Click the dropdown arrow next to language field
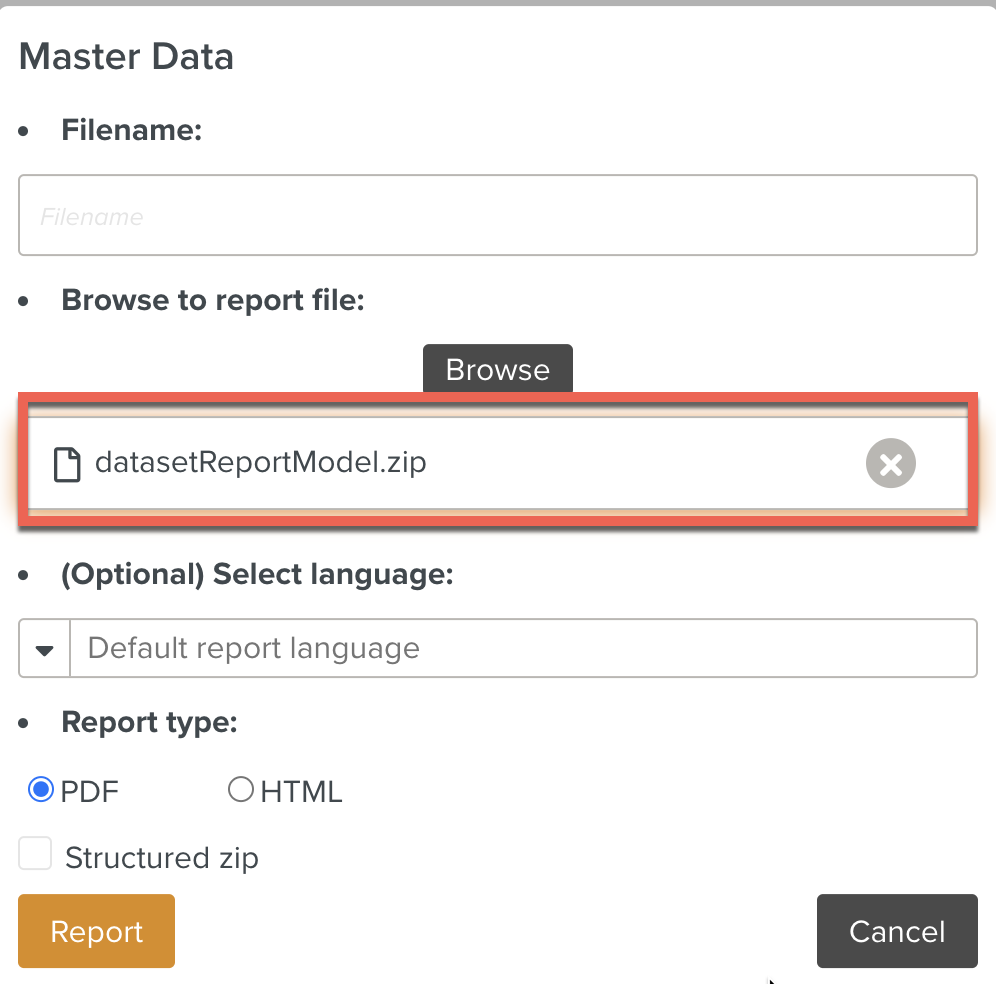The height and width of the screenshot is (984, 996). 43,648
